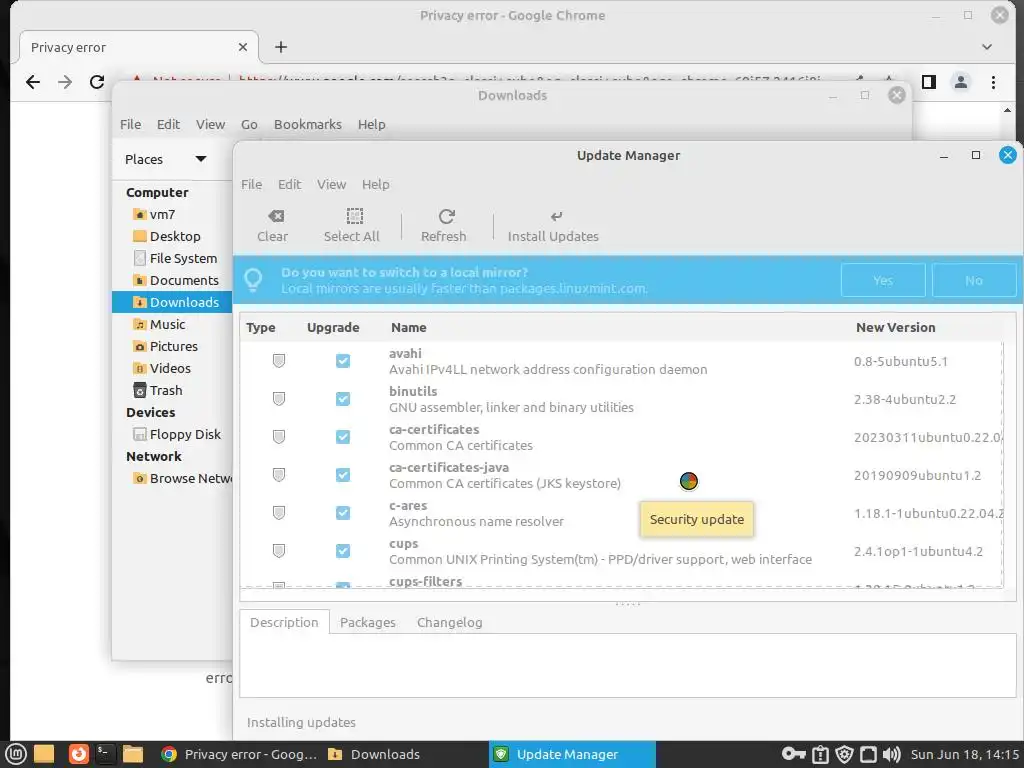Sort the list by the Name column header

click(409, 327)
